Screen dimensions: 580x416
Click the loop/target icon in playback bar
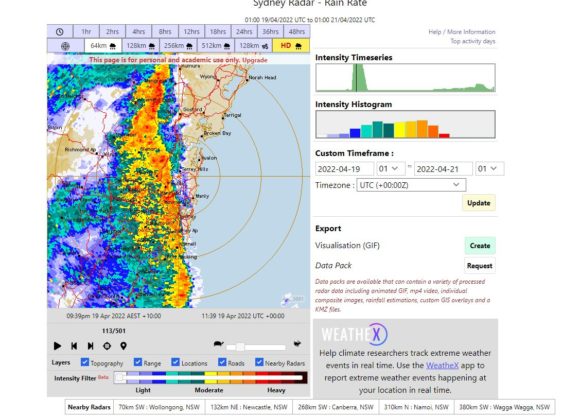coord(107,346)
